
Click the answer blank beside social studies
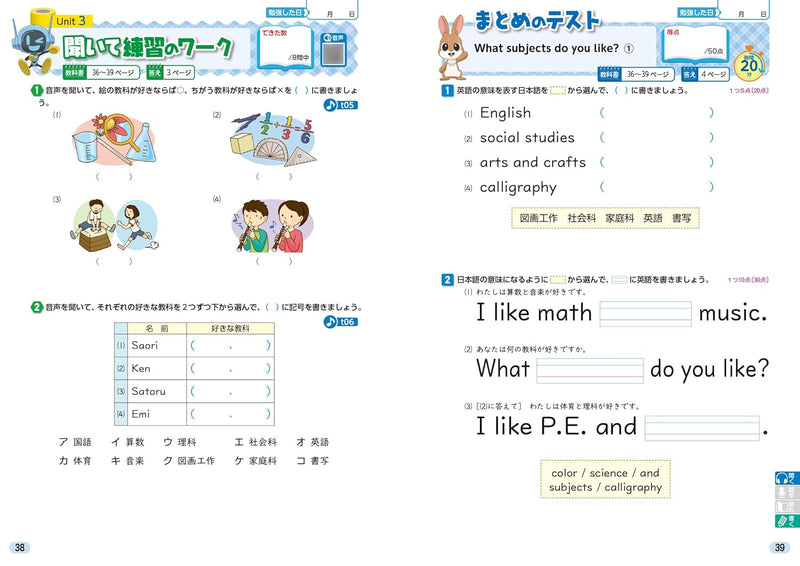(x=657, y=137)
